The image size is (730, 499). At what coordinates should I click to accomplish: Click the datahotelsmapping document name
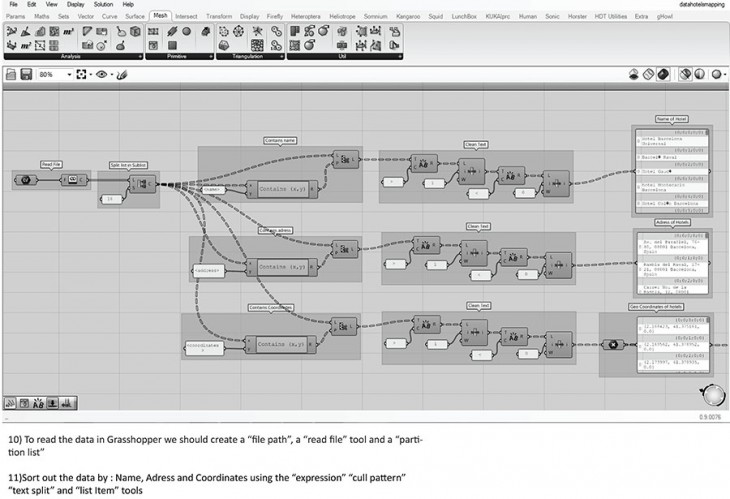pos(698,5)
